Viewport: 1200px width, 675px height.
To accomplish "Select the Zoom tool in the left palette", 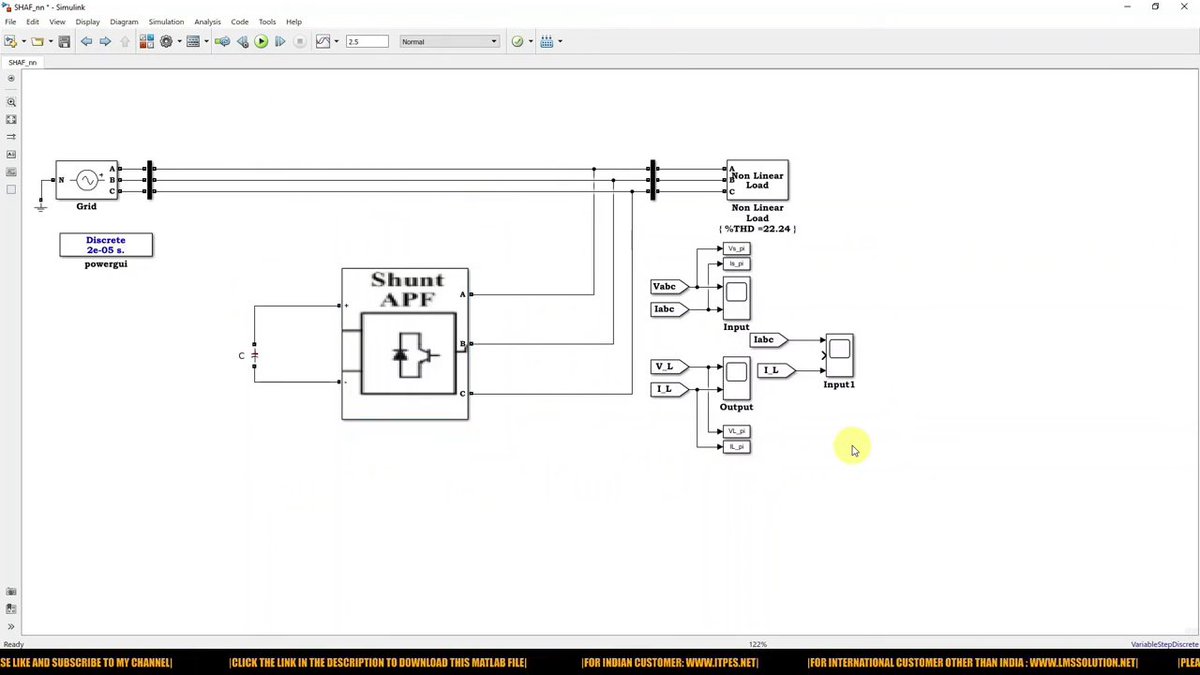I will click(x=11, y=101).
